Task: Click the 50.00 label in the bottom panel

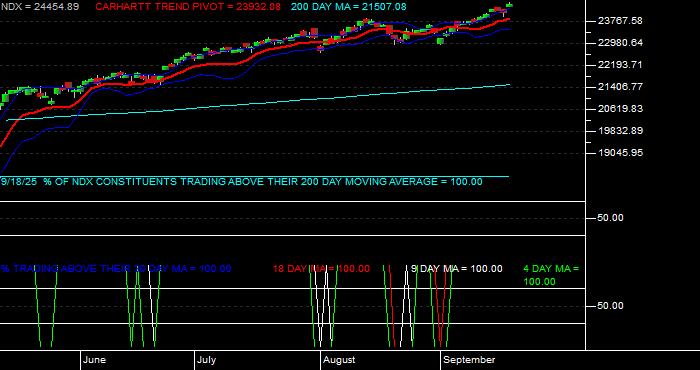Action: pyautogui.click(x=610, y=306)
